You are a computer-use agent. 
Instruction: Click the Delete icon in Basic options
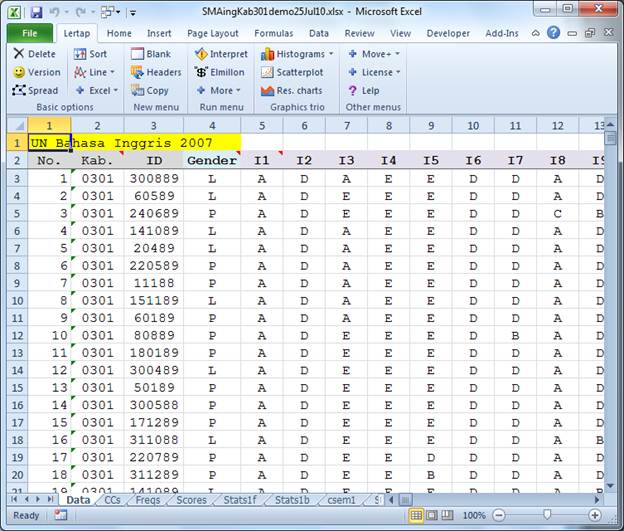(19, 54)
